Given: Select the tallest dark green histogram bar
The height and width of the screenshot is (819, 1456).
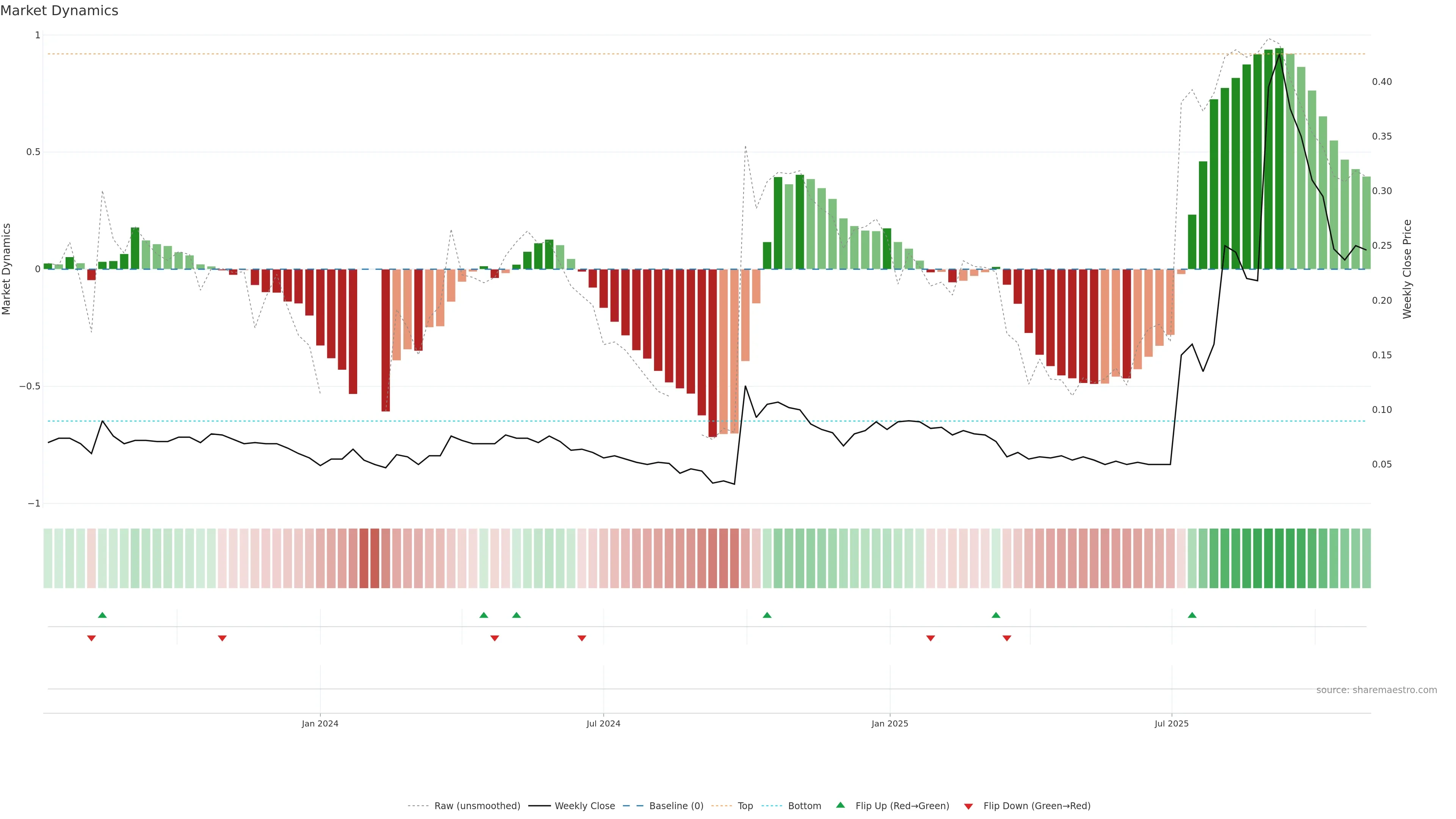Looking at the screenshot, I should pos(1279,158).
